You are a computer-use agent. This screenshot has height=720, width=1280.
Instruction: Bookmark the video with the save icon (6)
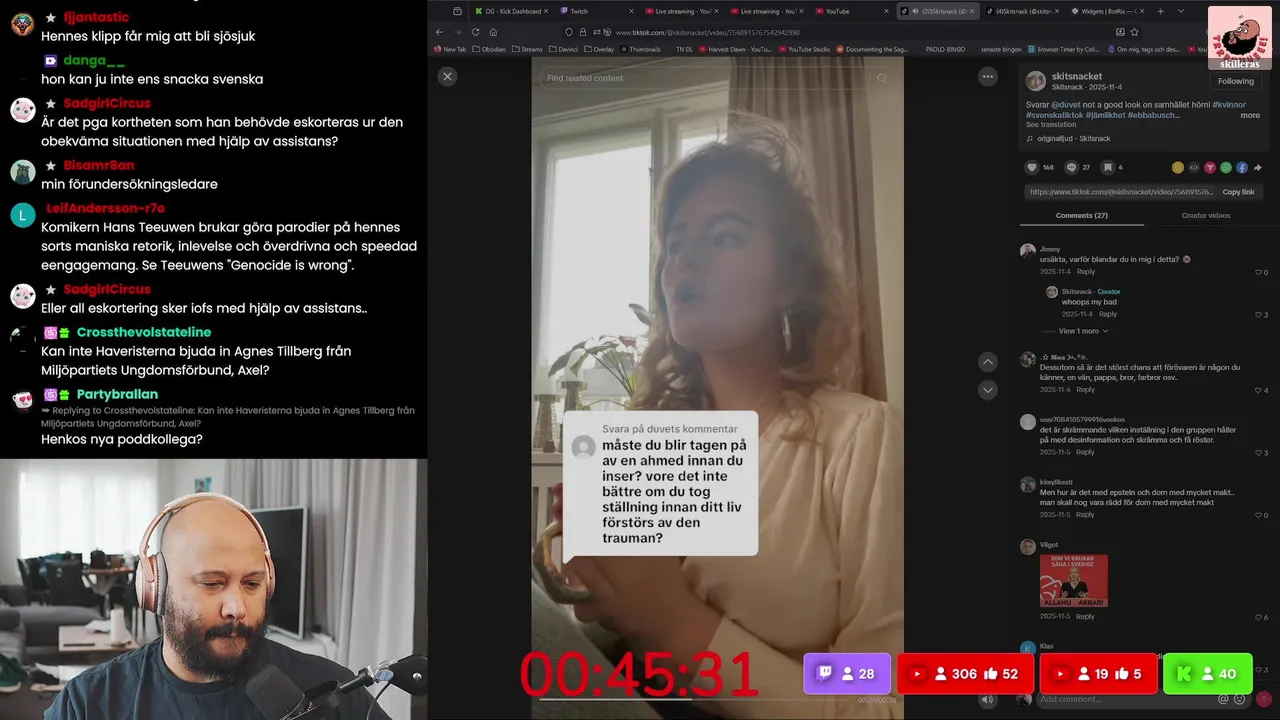click(1108, 167)
